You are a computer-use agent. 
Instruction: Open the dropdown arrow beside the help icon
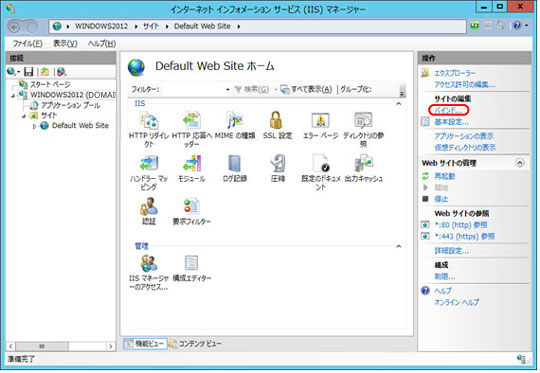(526, 26)
